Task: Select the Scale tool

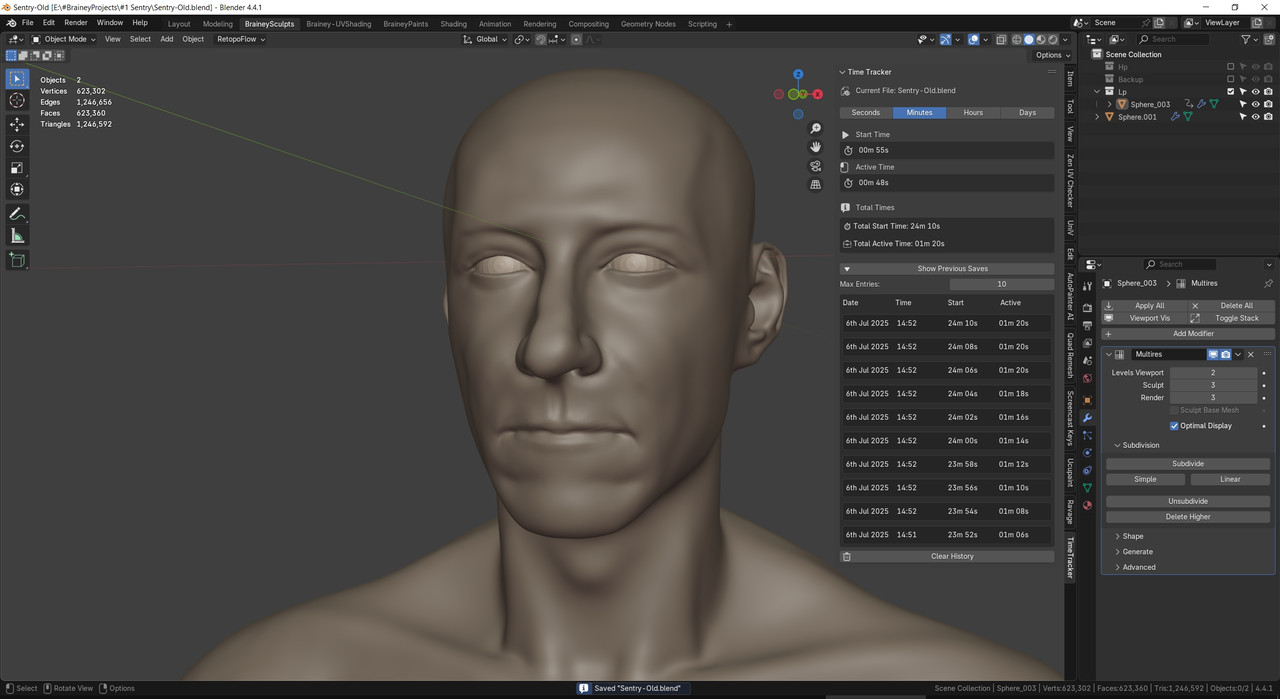Action: point(17,168)
